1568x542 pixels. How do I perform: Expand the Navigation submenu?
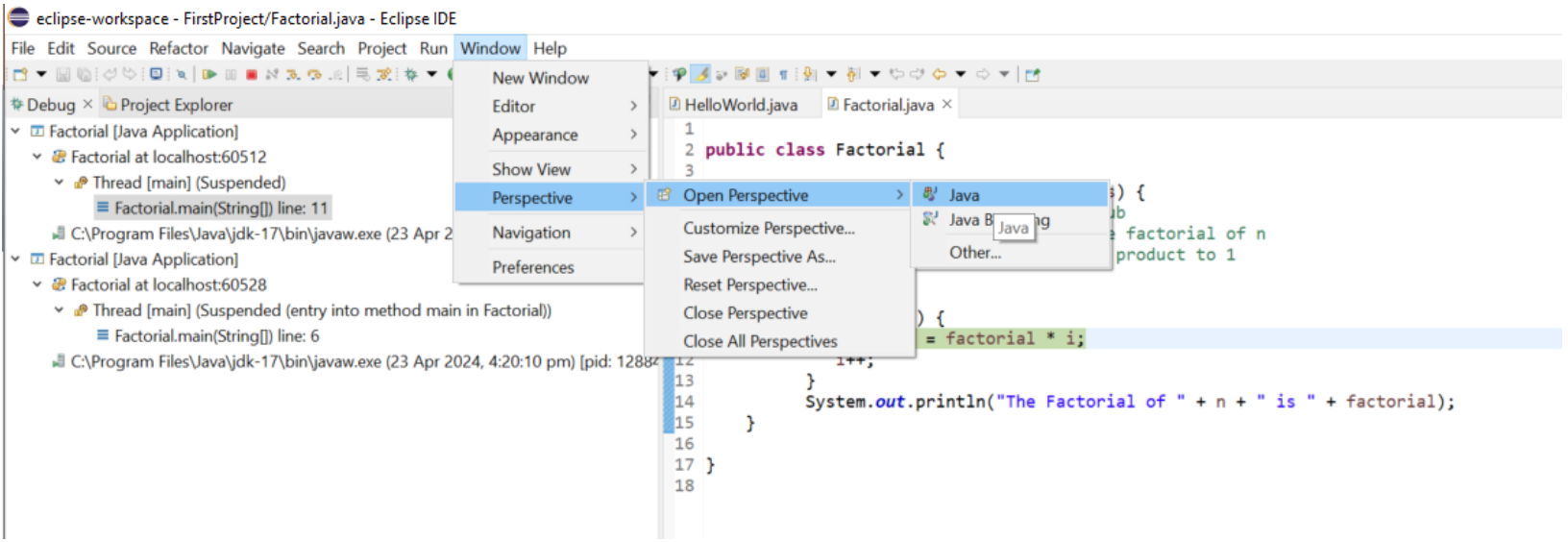click(551, 233)
